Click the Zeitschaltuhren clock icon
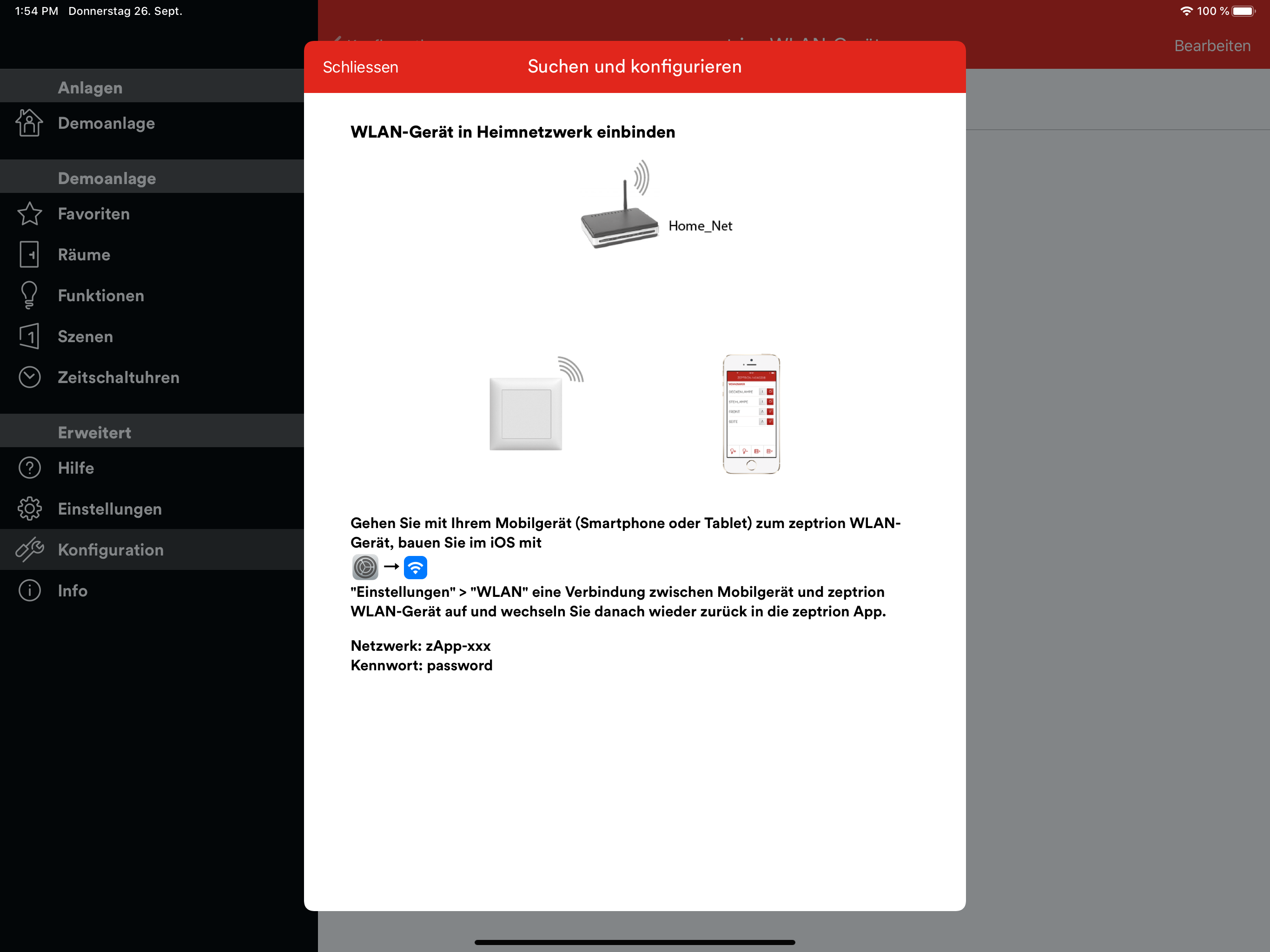1270x952 pixels. [x=29, y=377]
